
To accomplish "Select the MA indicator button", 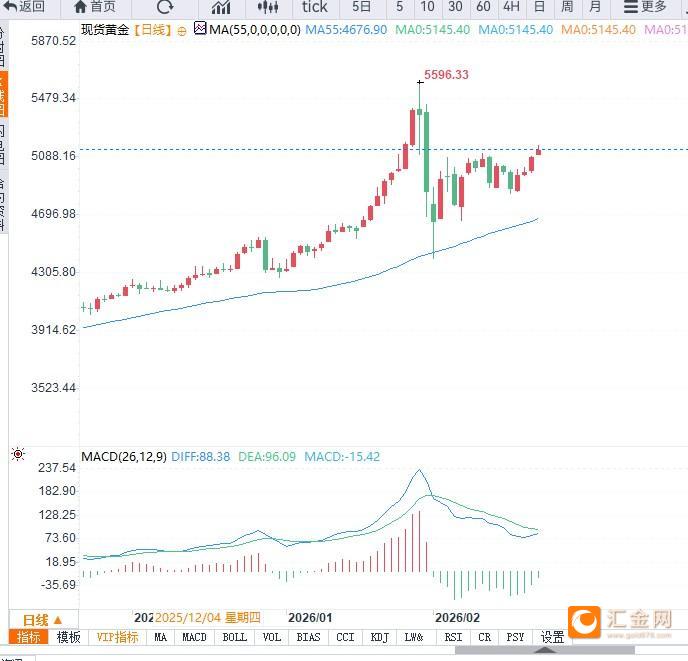I will 161,637.
